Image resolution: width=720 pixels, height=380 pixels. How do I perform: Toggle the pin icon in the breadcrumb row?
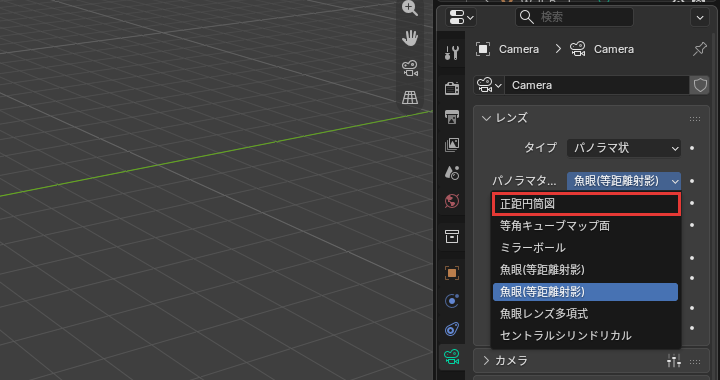[x=700, y=49]
